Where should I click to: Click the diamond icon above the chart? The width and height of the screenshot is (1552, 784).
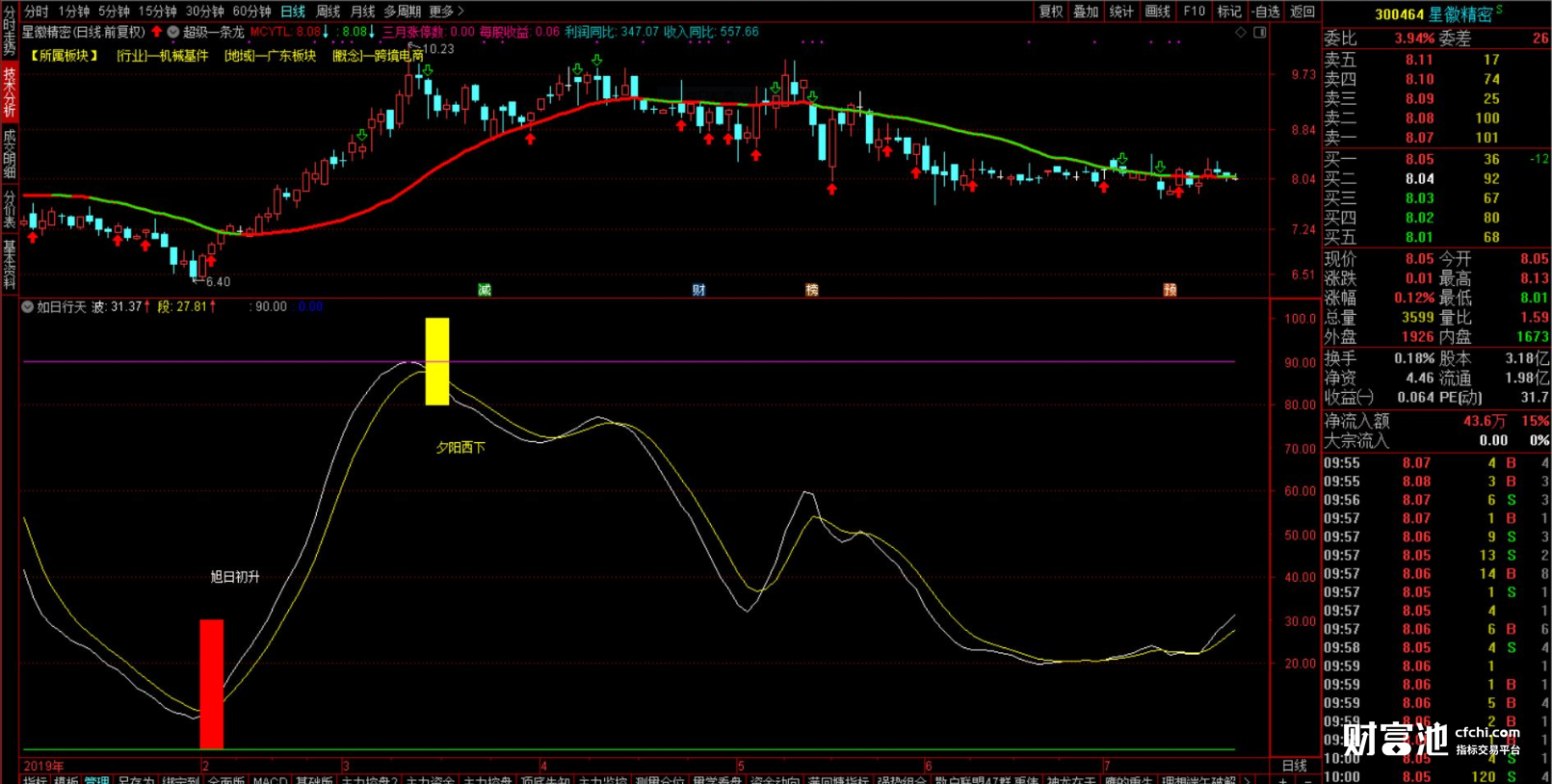pyautogui.click(x=1241, y=33)
